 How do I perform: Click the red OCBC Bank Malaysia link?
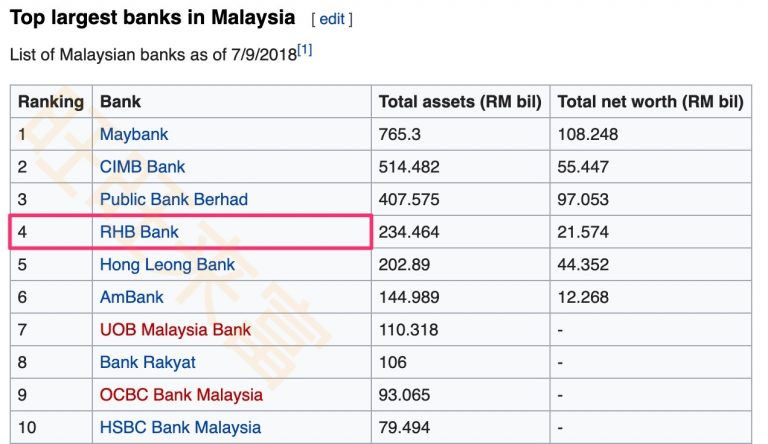click(x=181, y=395)
